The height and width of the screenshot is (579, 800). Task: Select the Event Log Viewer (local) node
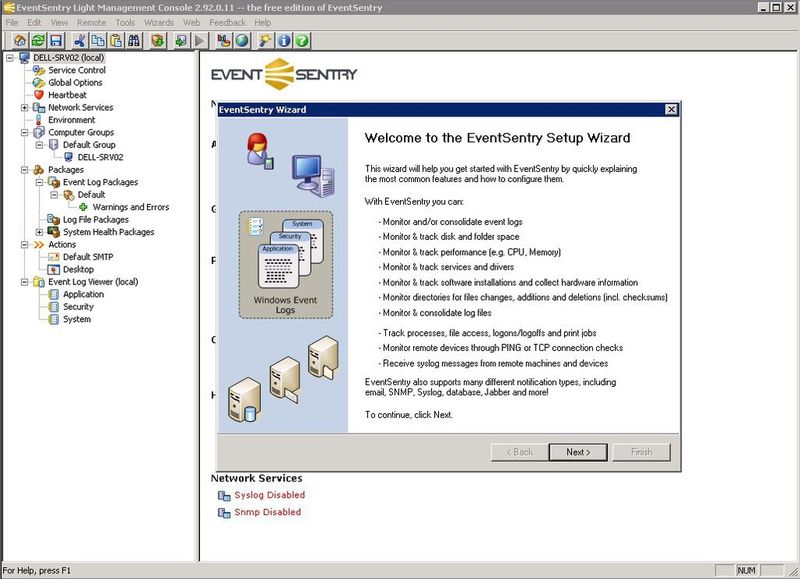[93, 282]
